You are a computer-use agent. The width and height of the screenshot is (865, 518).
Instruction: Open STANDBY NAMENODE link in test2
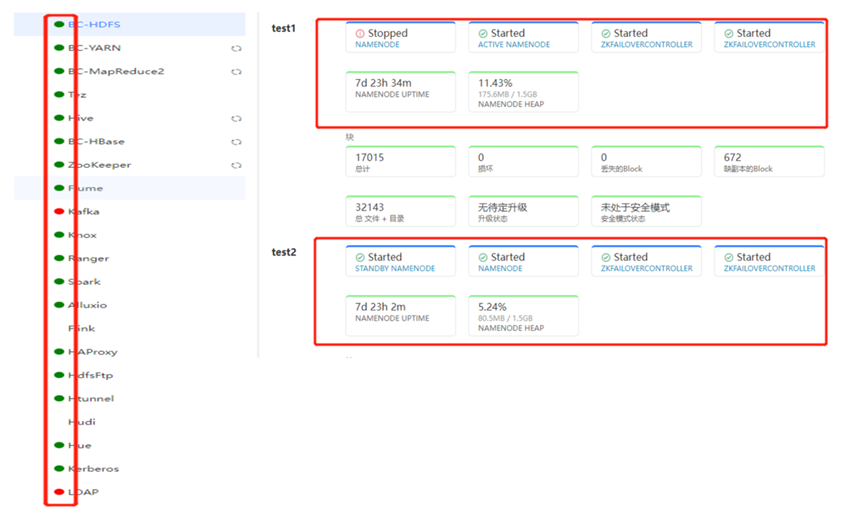(x=395, y=269)
